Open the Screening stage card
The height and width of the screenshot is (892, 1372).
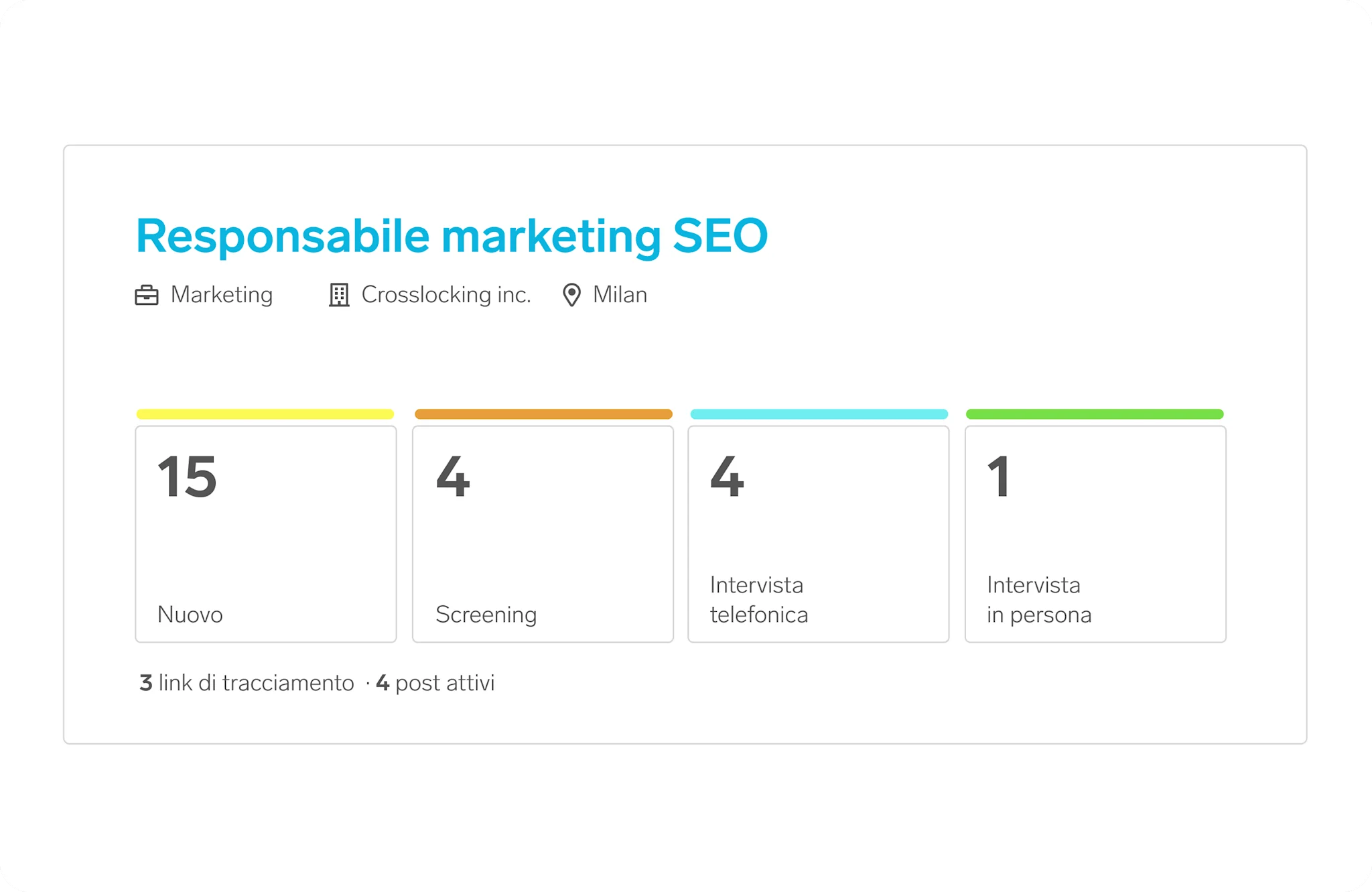coord(543,534)
